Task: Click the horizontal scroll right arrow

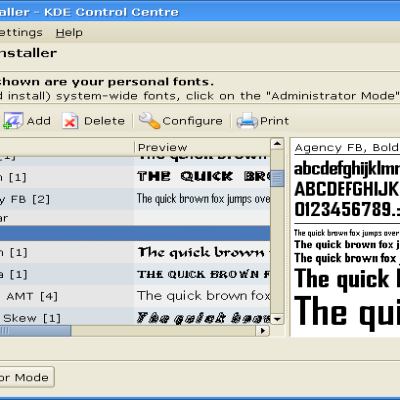Action: (263, 331)
